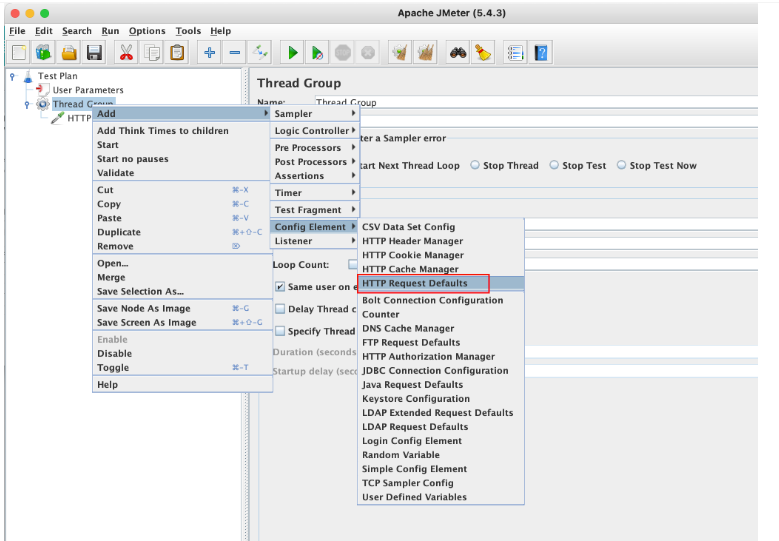Click the Cut scissors icon
This screenshot has width=779, height=541.
[127, 52]
